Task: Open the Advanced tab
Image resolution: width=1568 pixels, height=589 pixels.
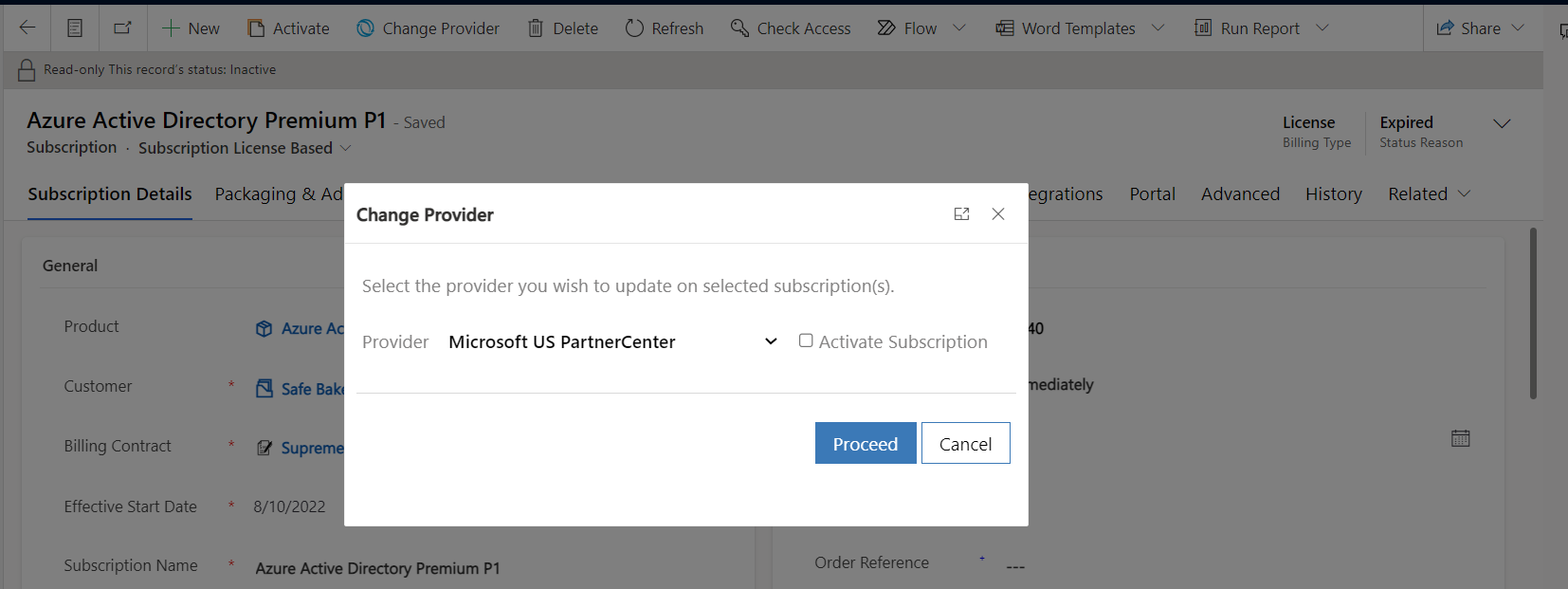Action: tap(1240, 193)
